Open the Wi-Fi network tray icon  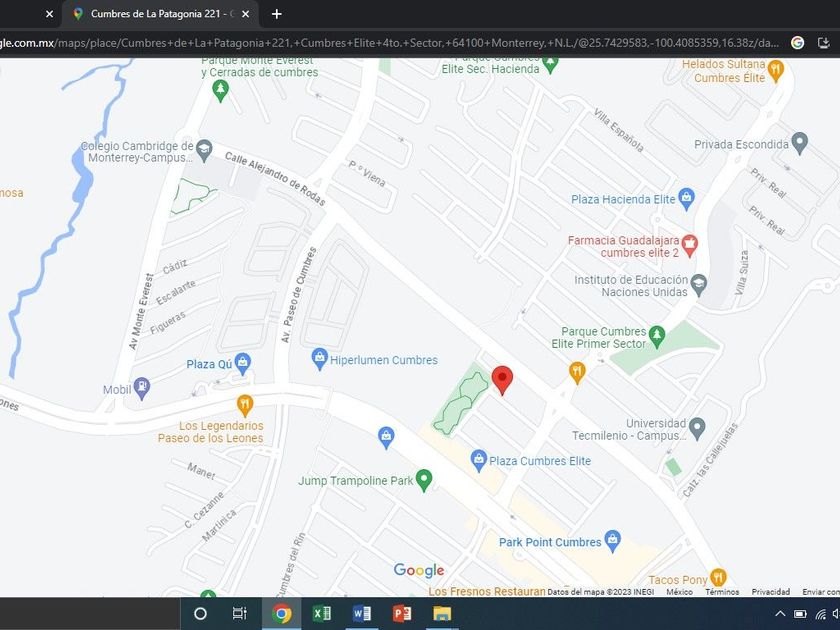pos(820,614)
